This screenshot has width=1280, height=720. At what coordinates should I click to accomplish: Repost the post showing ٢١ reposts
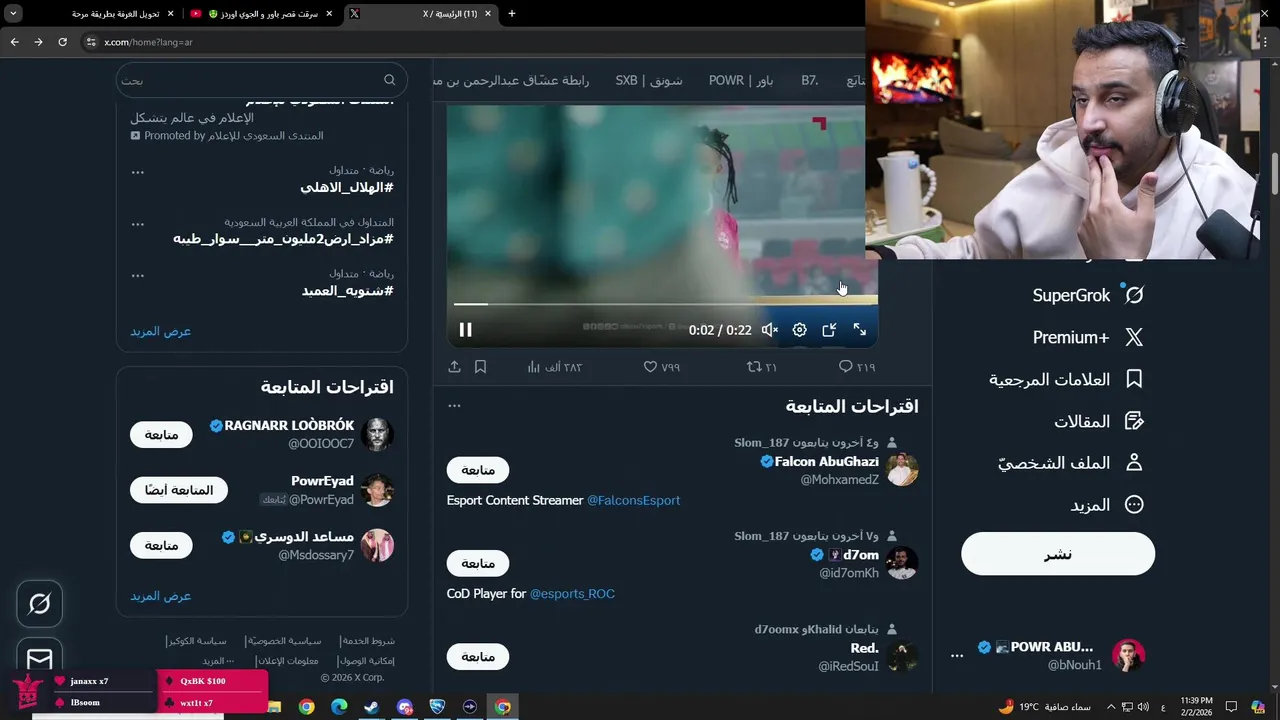[762, 367]
